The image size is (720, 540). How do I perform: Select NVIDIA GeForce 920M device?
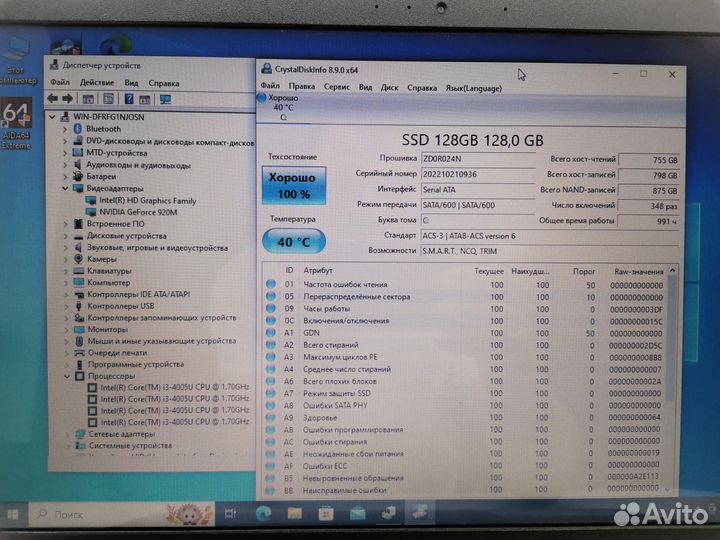pos(138,212)
